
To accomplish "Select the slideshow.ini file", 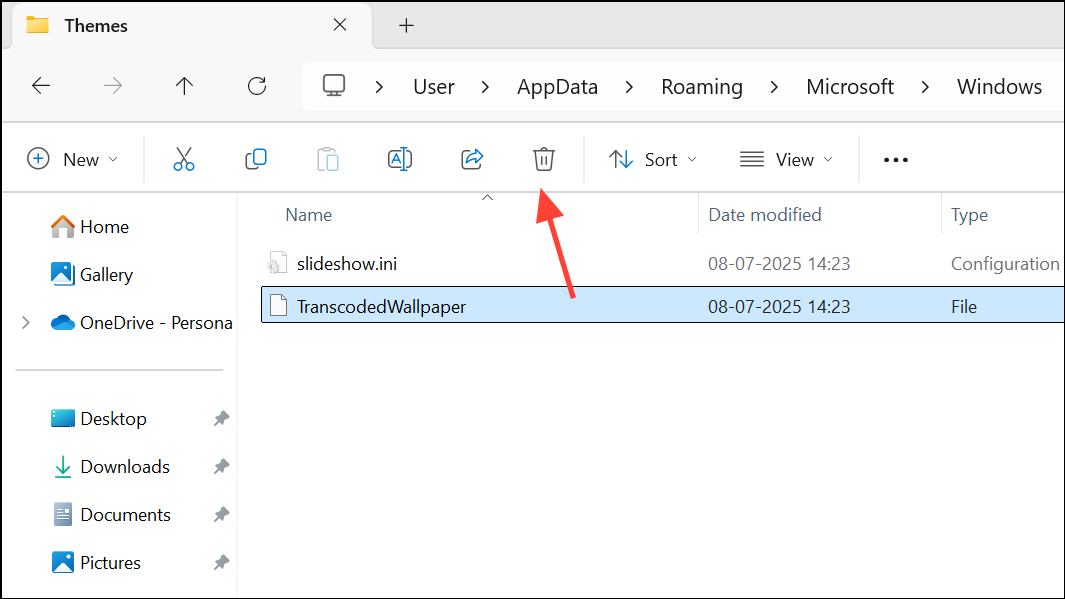I will click(347, 264).
